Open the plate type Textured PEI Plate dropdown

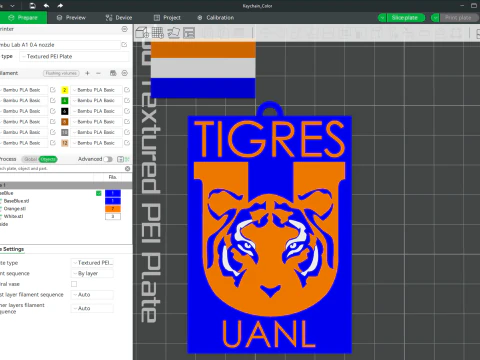click(74, 57)
